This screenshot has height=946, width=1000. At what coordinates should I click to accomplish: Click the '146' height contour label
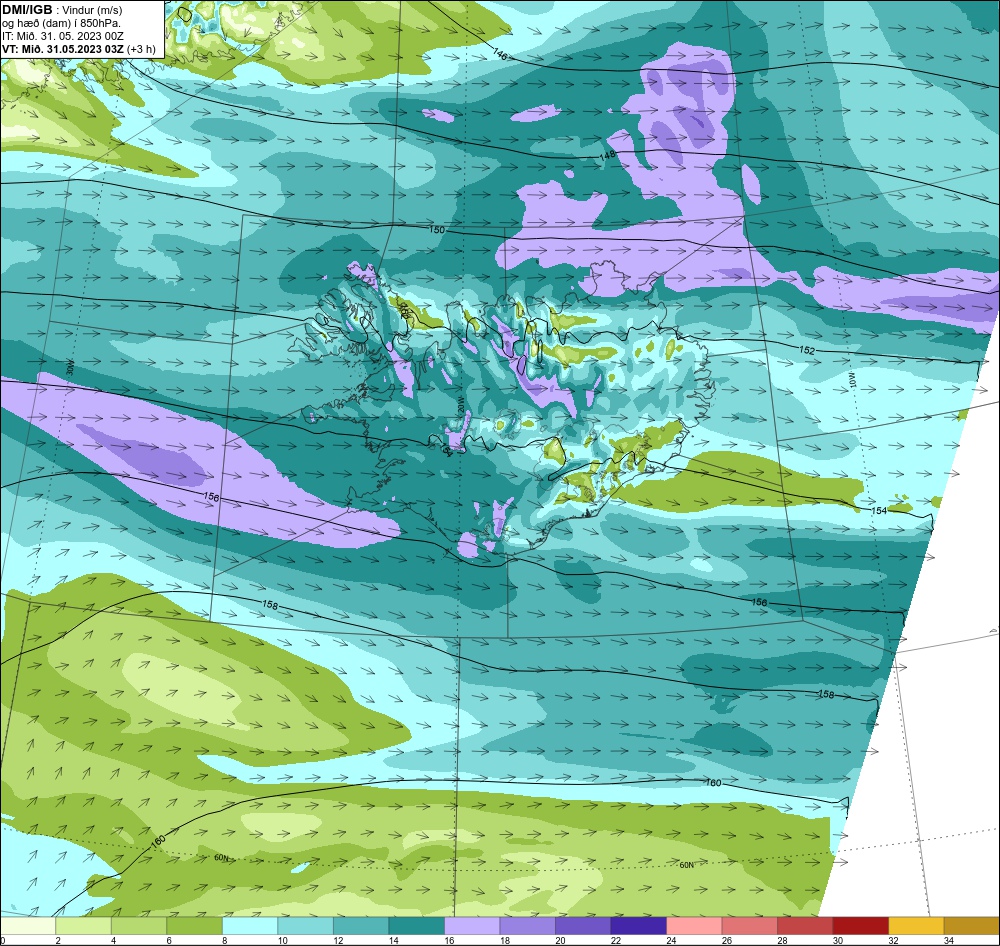501,56
